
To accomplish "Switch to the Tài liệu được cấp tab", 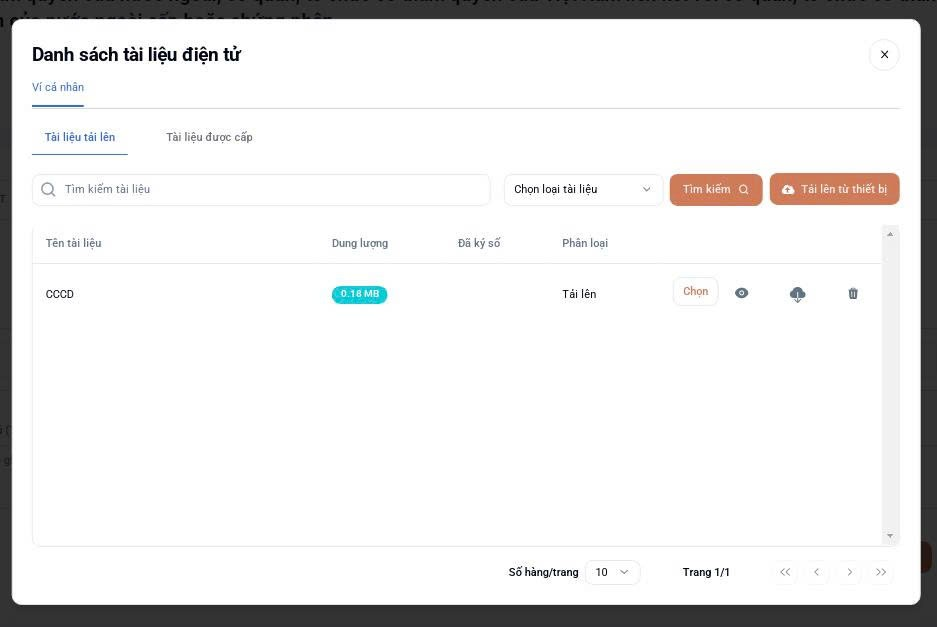I will click(x=209, y=137).
